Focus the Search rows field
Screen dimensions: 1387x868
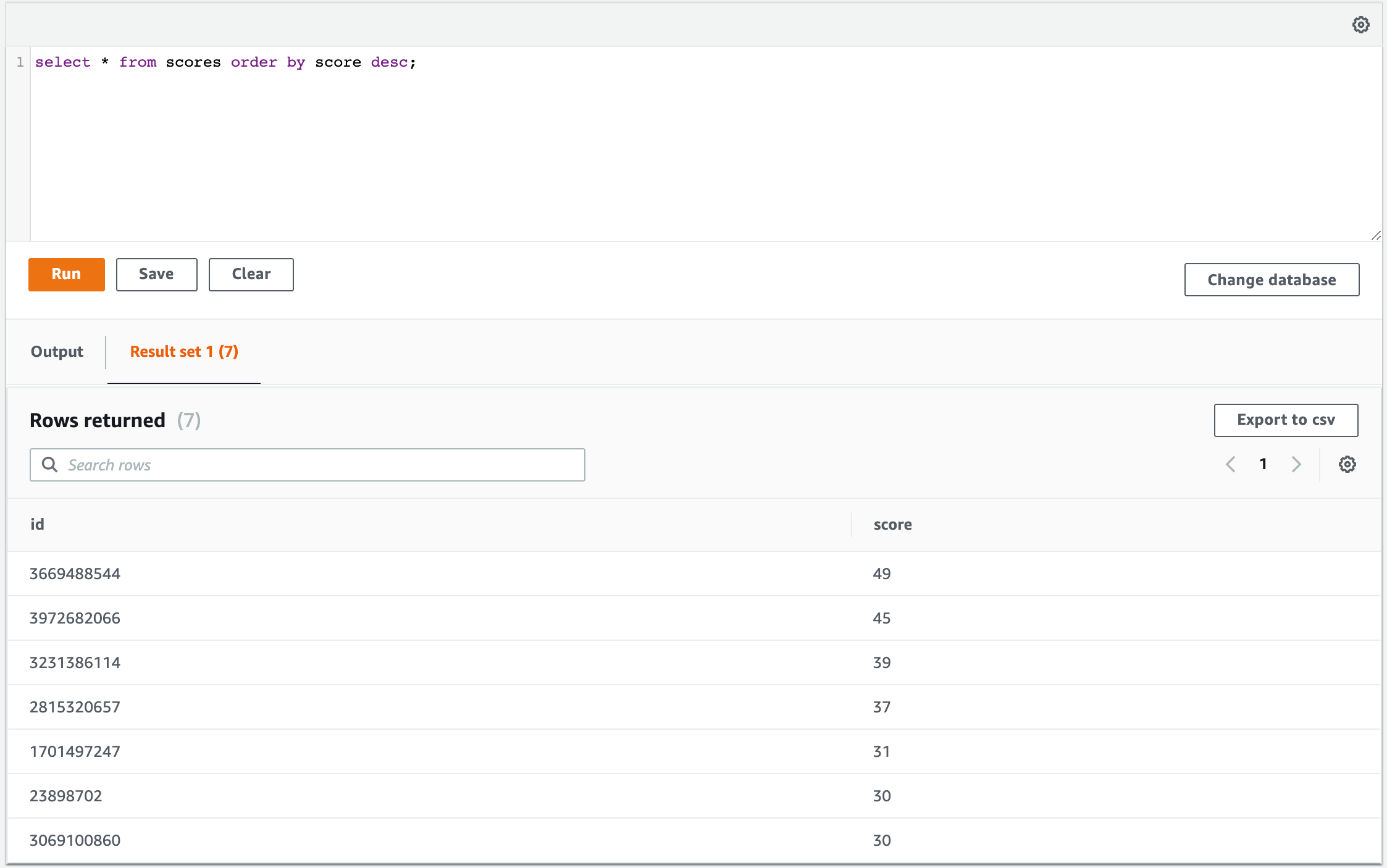click(321, 465)
